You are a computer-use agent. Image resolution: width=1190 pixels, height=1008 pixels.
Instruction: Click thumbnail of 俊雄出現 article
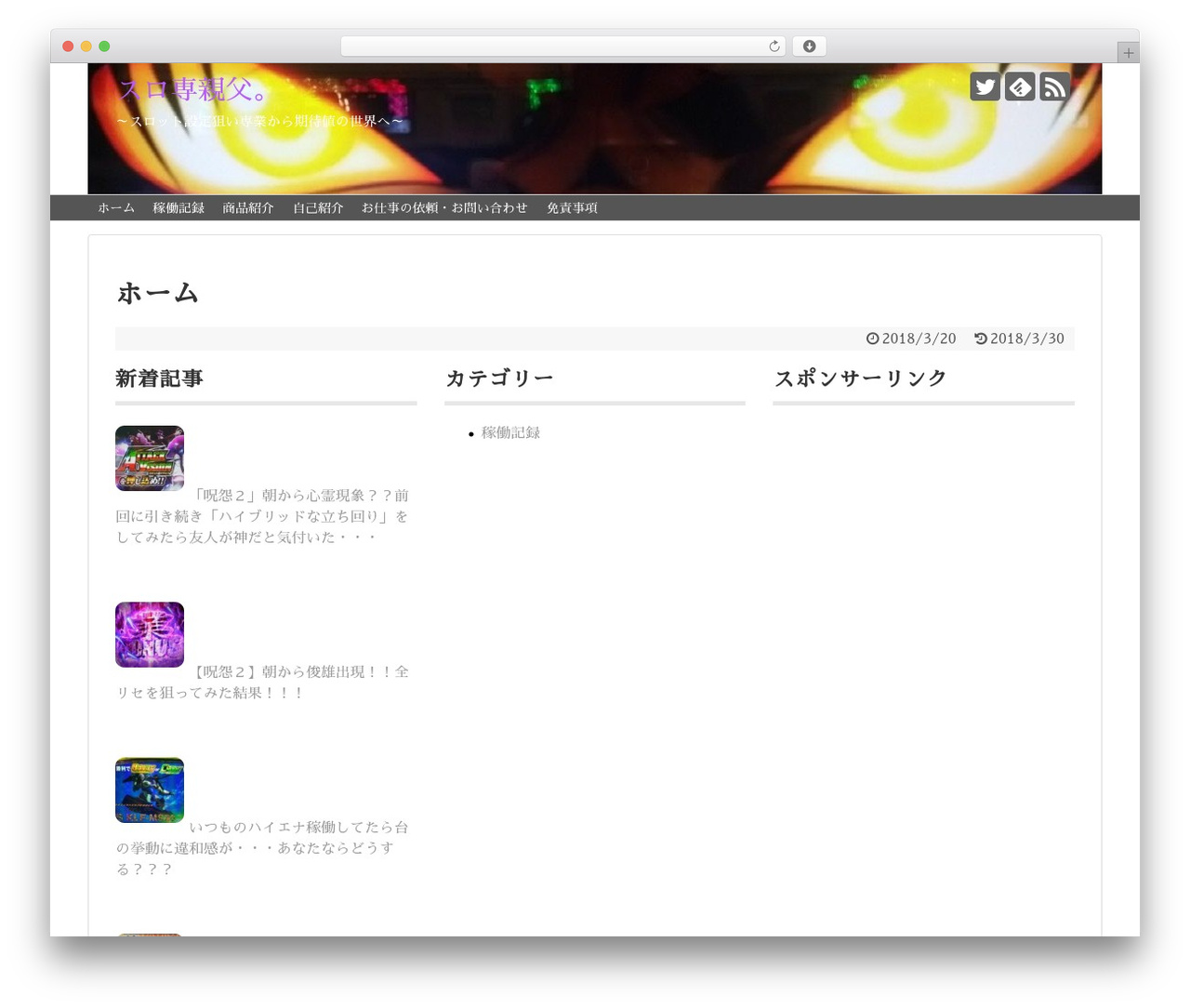click(x=150, y=634)
